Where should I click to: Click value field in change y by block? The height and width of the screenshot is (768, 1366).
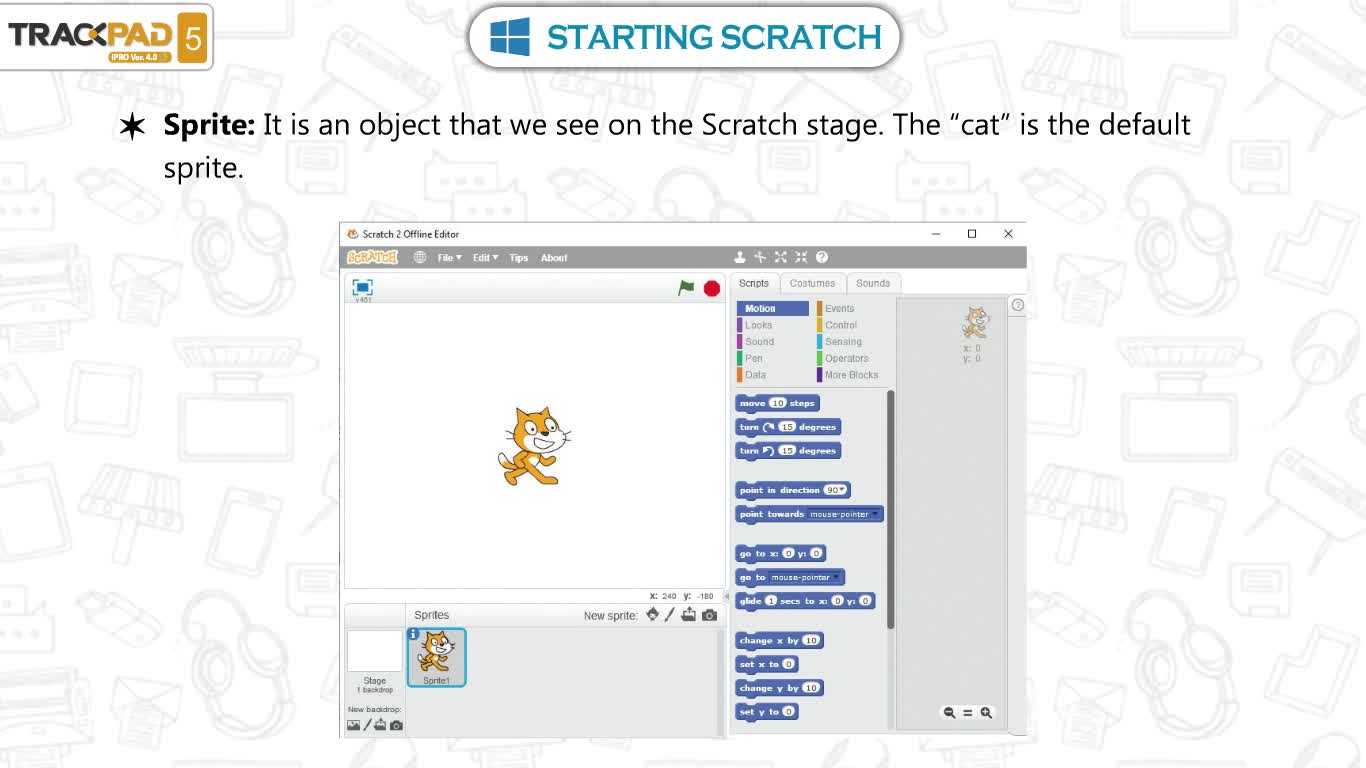pyautogui.click(x=811, y=688)
